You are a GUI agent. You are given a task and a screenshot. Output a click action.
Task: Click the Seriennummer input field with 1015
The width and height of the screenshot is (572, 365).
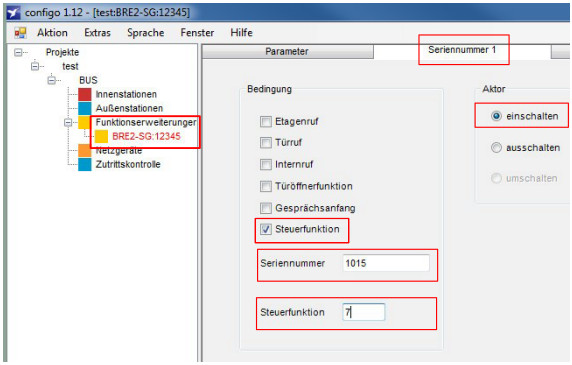click(386, 263)
